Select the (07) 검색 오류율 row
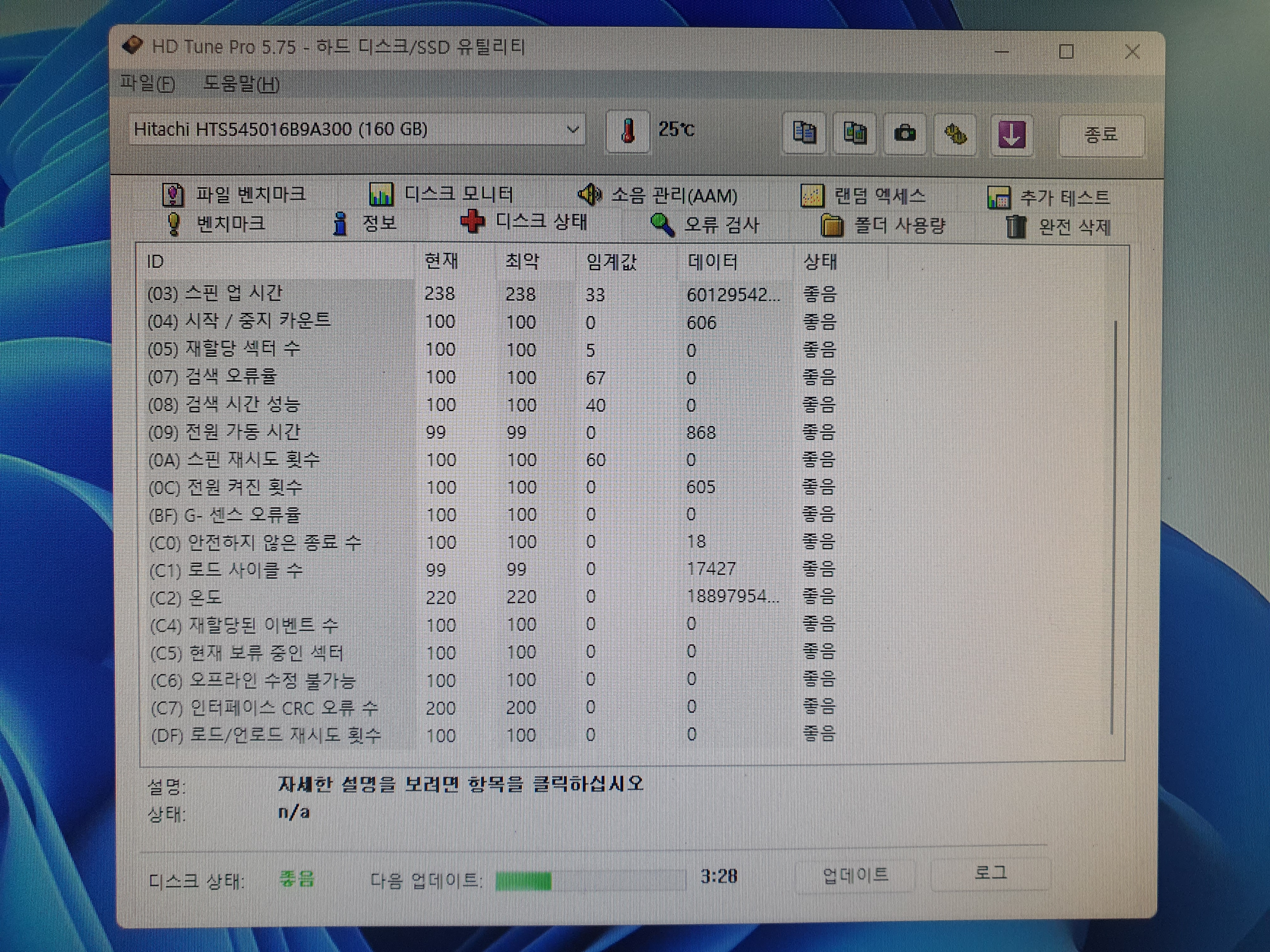The height and width of the screenshot is (952, 1270). 491,377
